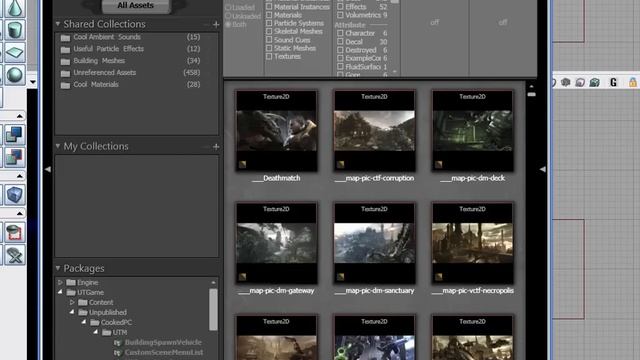Check the Materials object type filter
The height and width of the screenshot is (360, 640).
pyautogui.click(x=269, y=15)
